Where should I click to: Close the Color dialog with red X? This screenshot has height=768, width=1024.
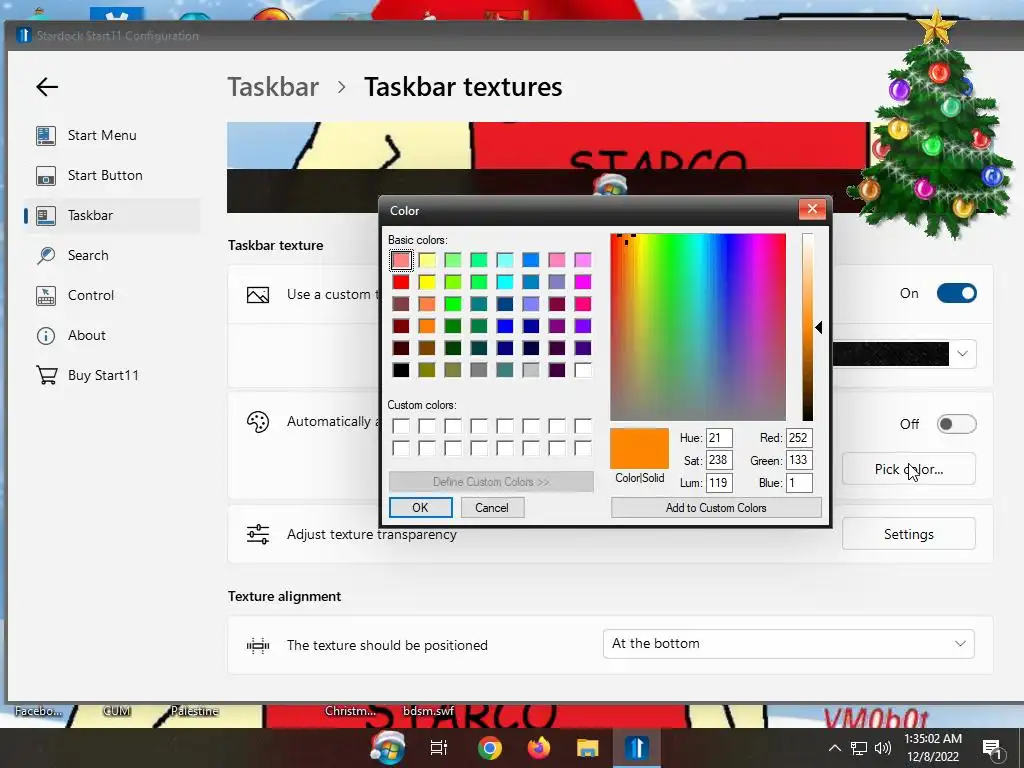pyautogui.click(x=812, y=209)
